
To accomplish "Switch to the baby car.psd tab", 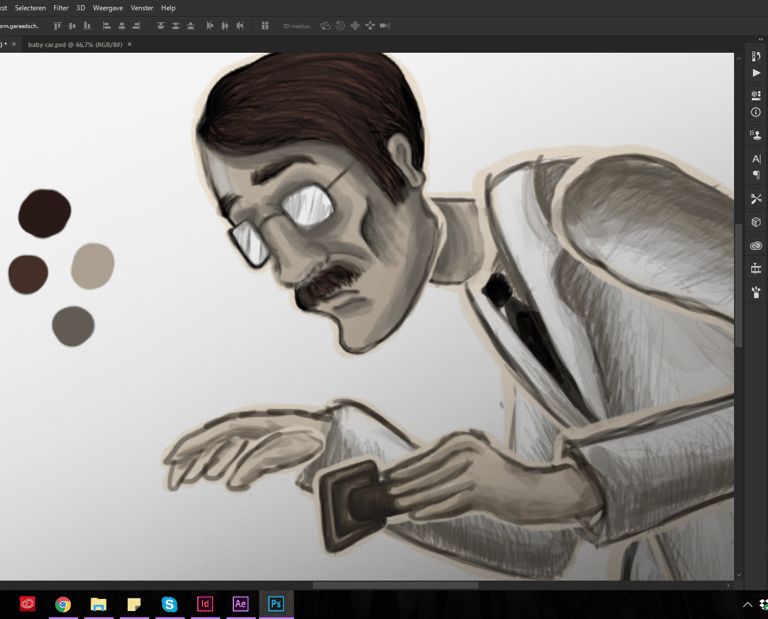I will 73,44.
